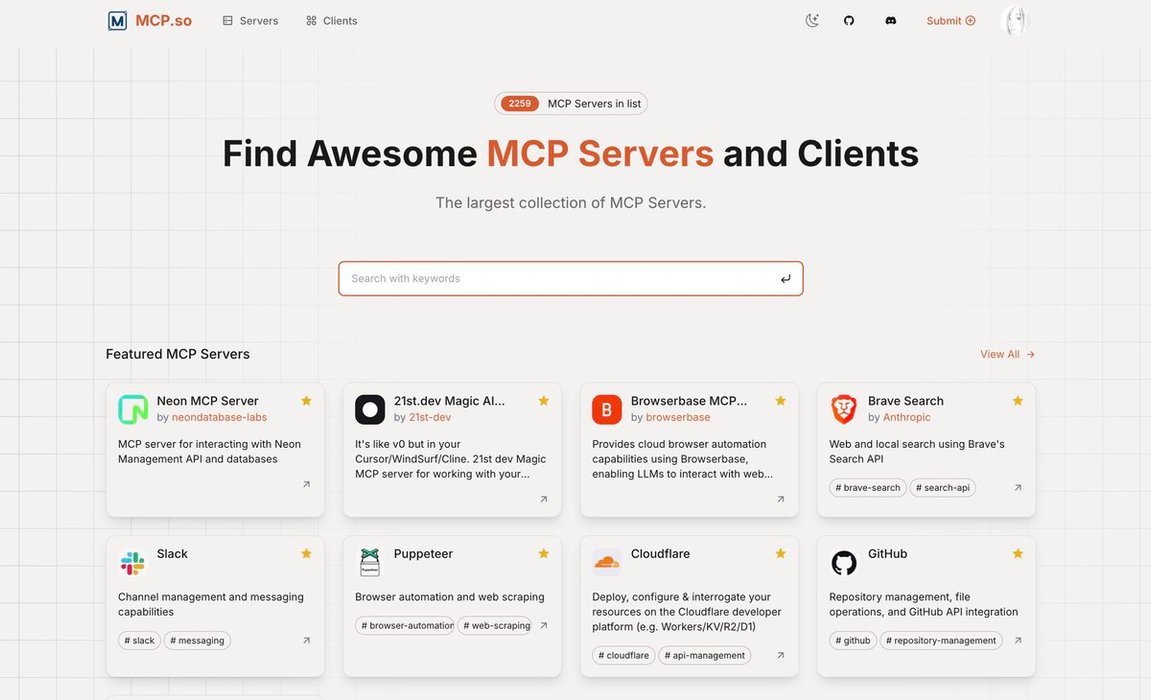Viewport: 1151px width, 700px height.
Task: Click the MCP.so logo icon
Action: pyautogui.click(x=118, y=21)
